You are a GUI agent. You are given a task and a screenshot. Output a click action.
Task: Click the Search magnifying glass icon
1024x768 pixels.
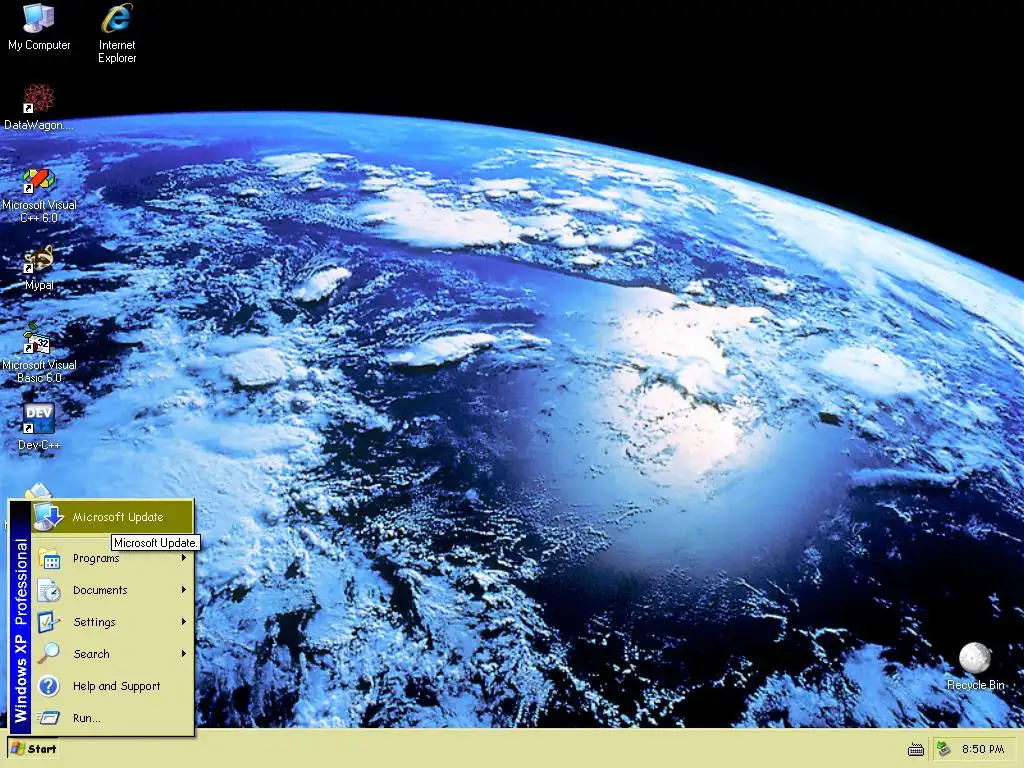click(49, 653)
